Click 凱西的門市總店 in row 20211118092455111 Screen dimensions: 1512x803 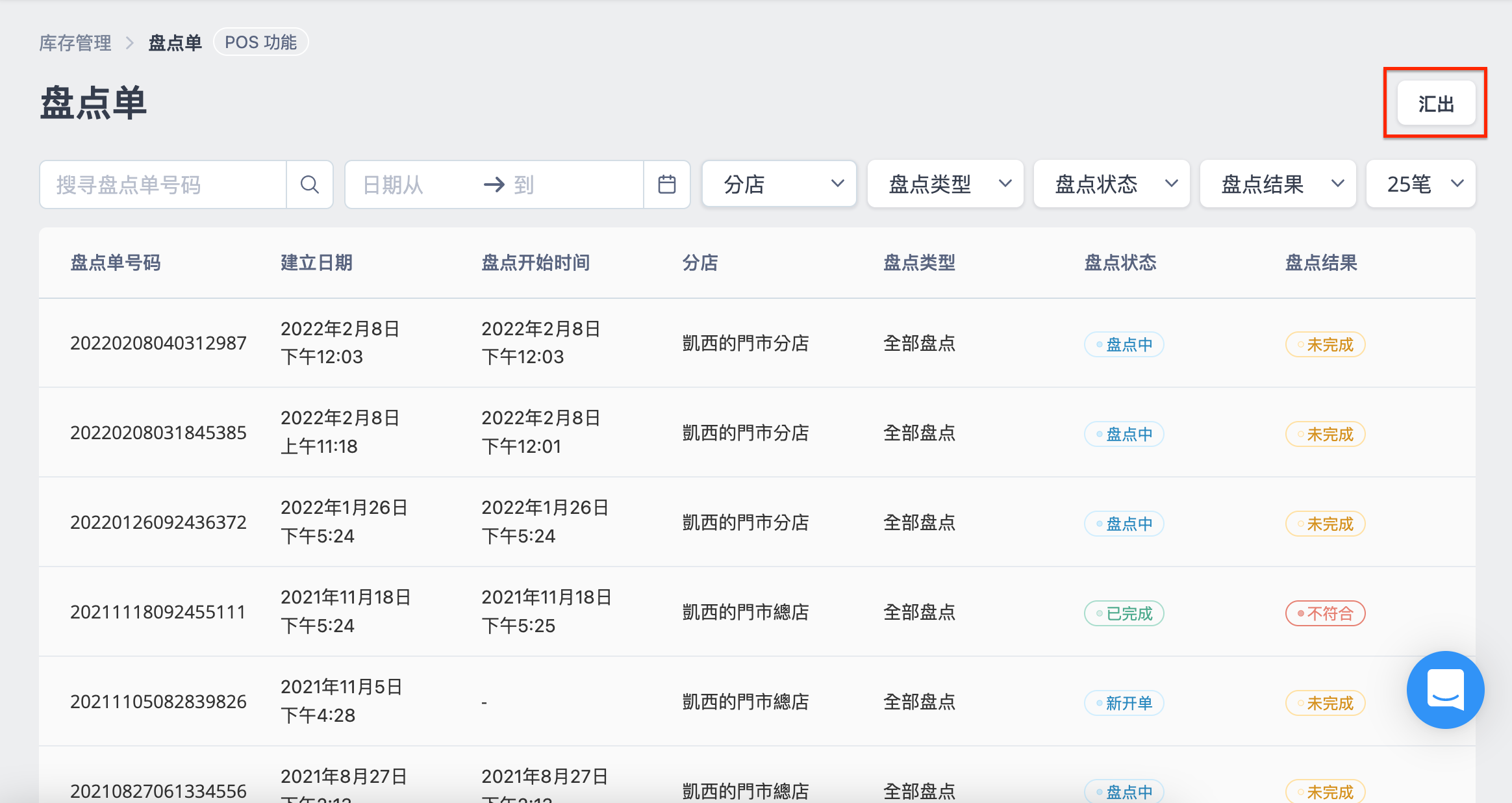click(x=746, y=612)
